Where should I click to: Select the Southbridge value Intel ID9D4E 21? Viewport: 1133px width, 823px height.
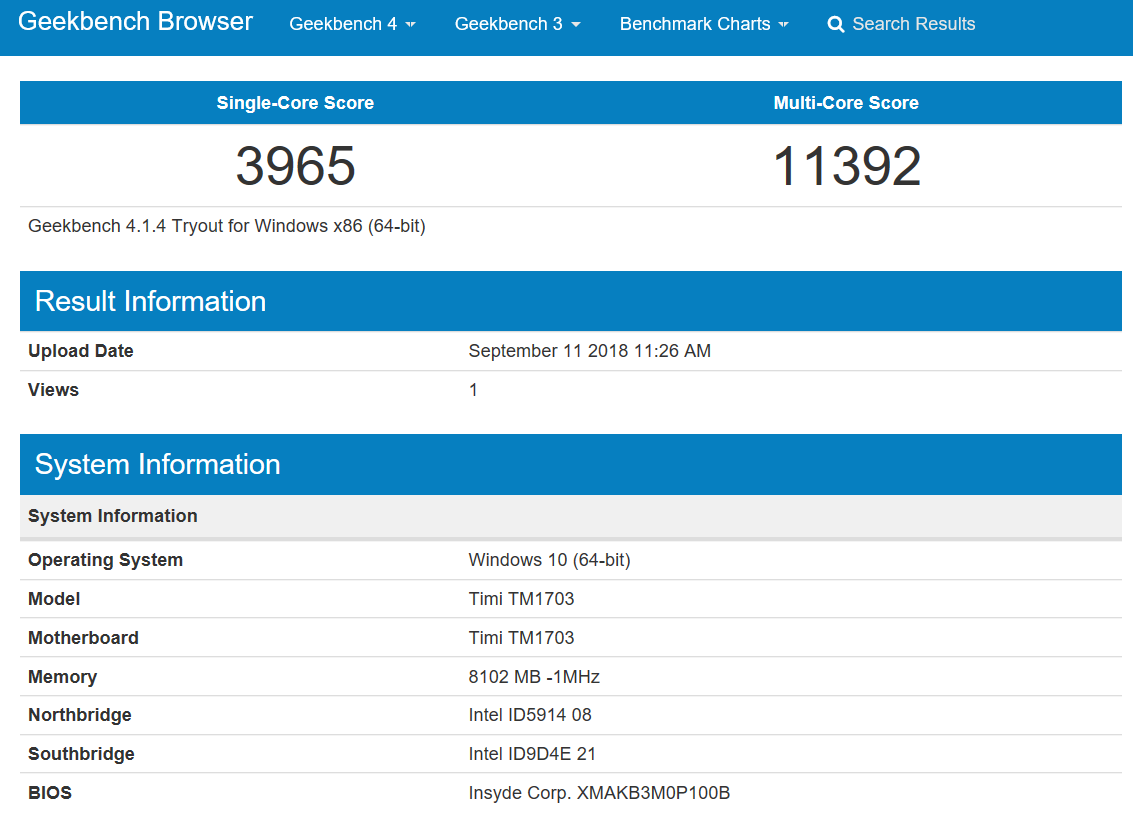click(x=532, y=754)
